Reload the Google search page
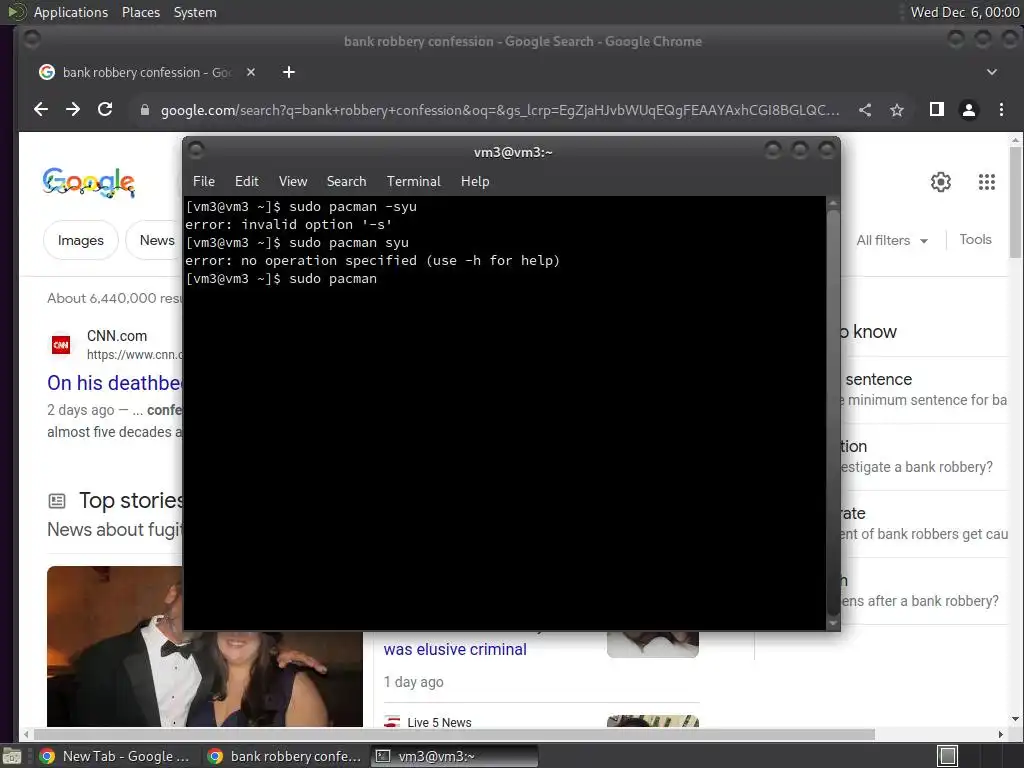This screenshot has height=768, width=1024. pyautogui.click(x=105, y=110)
